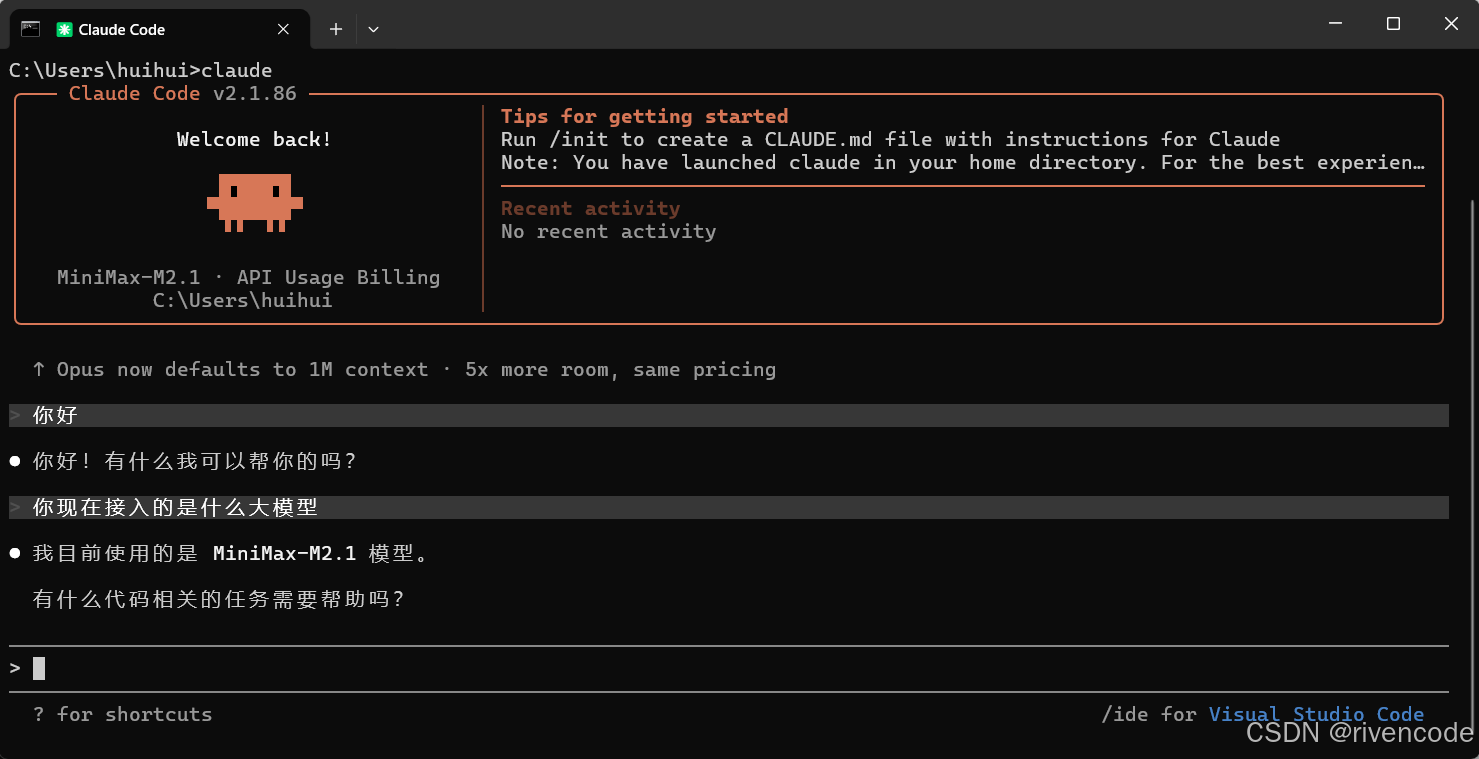Click the Visual Studio Code link
Image resolution: width=1479 pixels, height=759 pixels.
pos(1316,714)
